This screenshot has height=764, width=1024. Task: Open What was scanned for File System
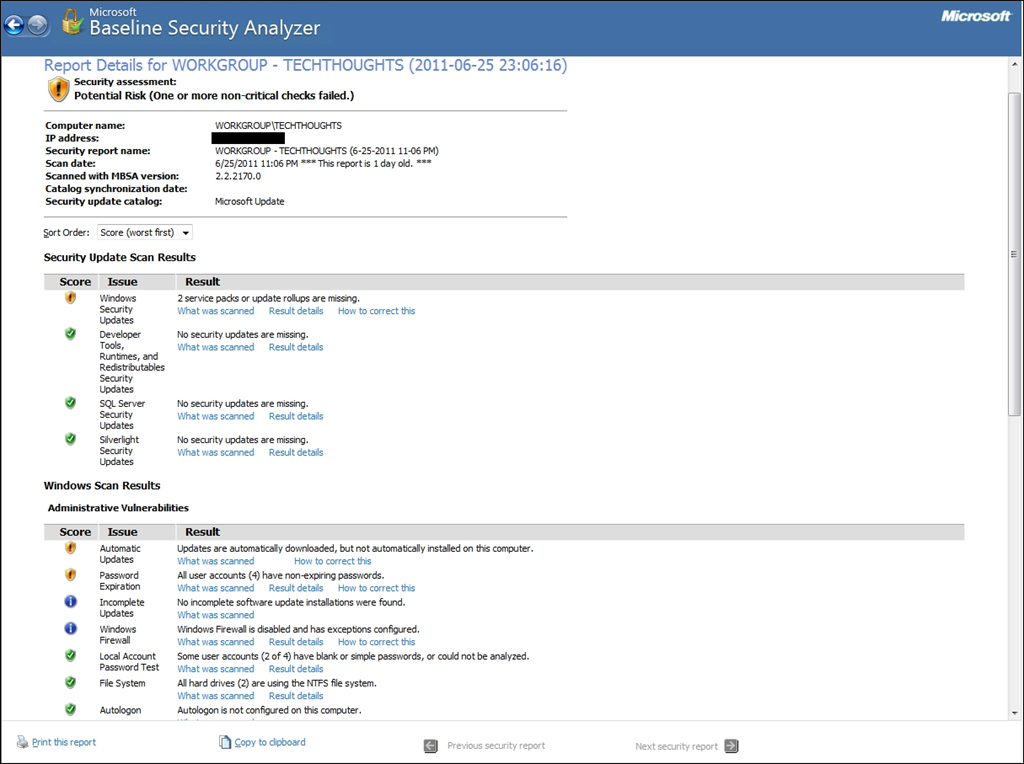click(x=216, y=695)
